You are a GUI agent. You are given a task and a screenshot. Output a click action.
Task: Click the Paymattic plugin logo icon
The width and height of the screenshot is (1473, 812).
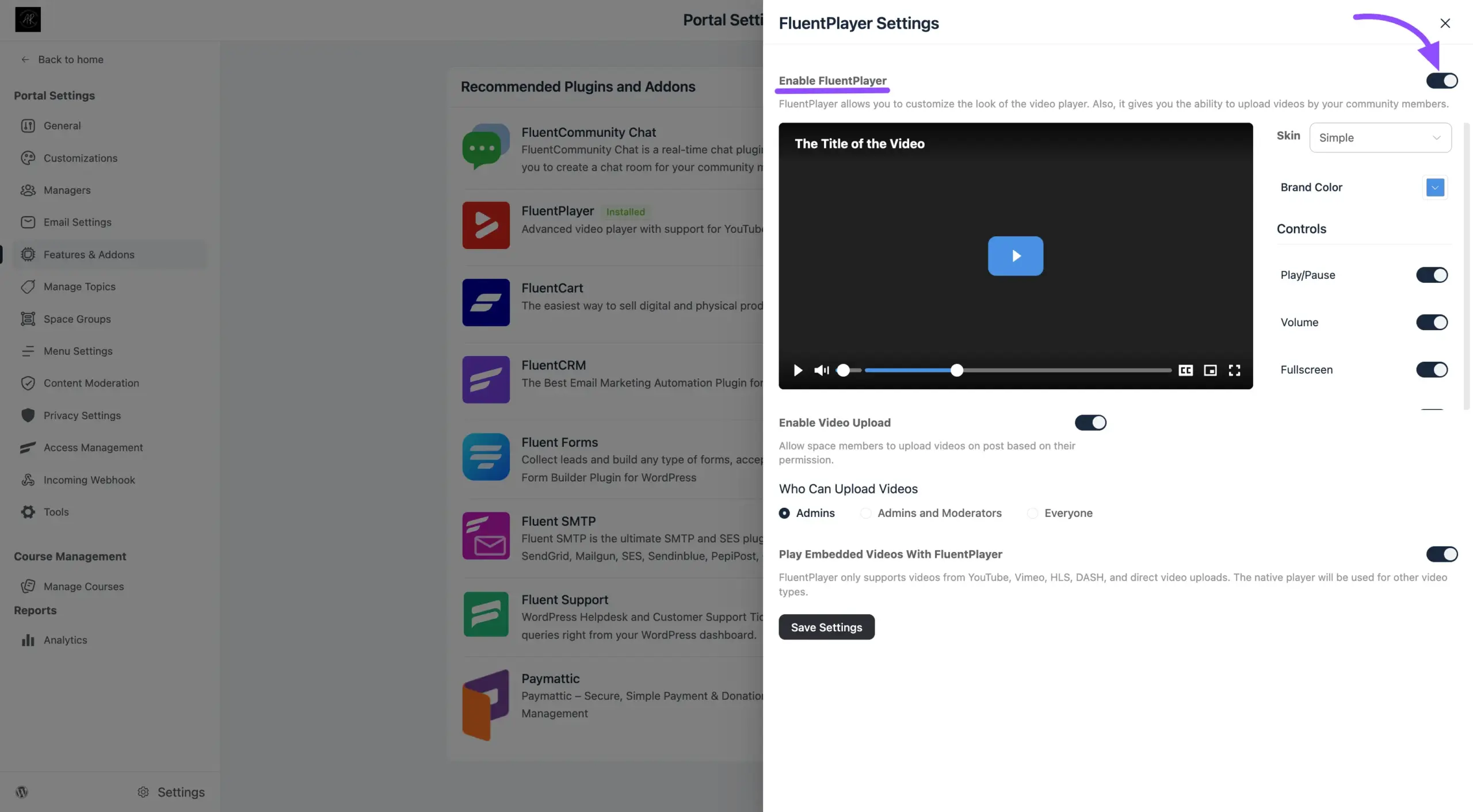point(486,704)
